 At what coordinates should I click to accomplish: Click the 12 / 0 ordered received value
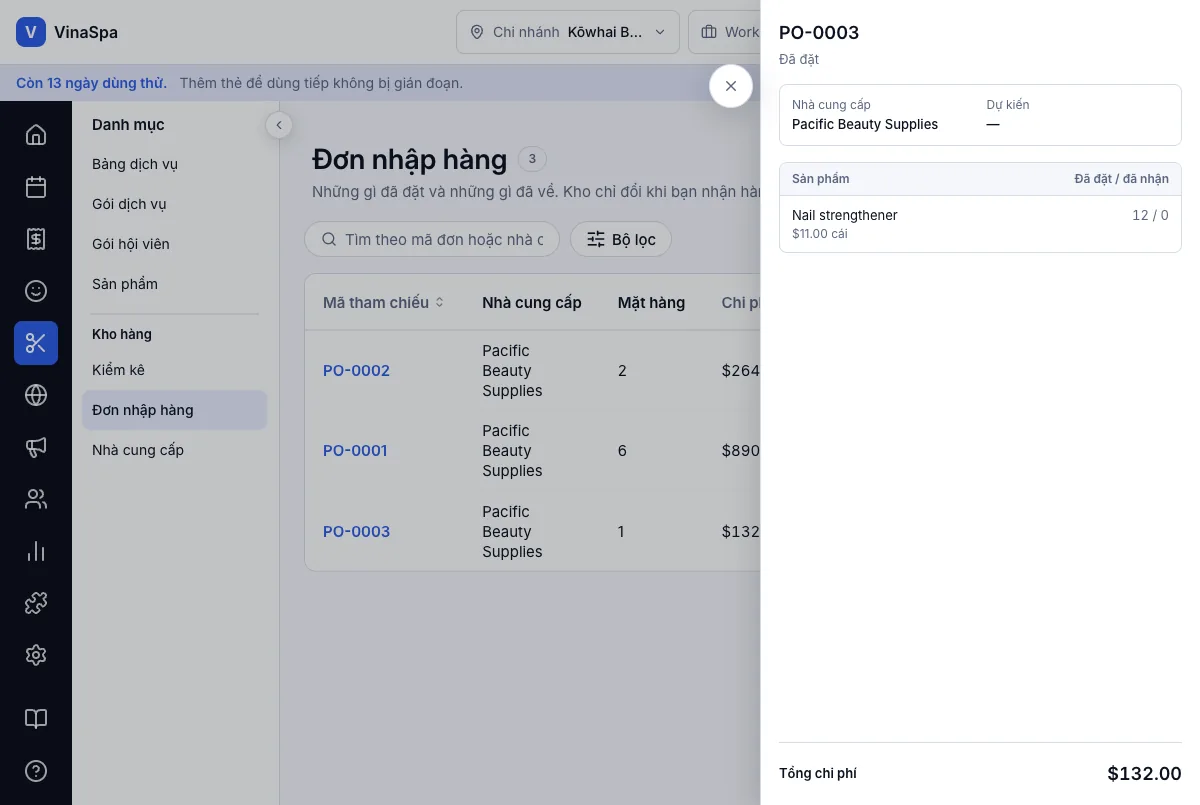click(x=1150, y=215)
